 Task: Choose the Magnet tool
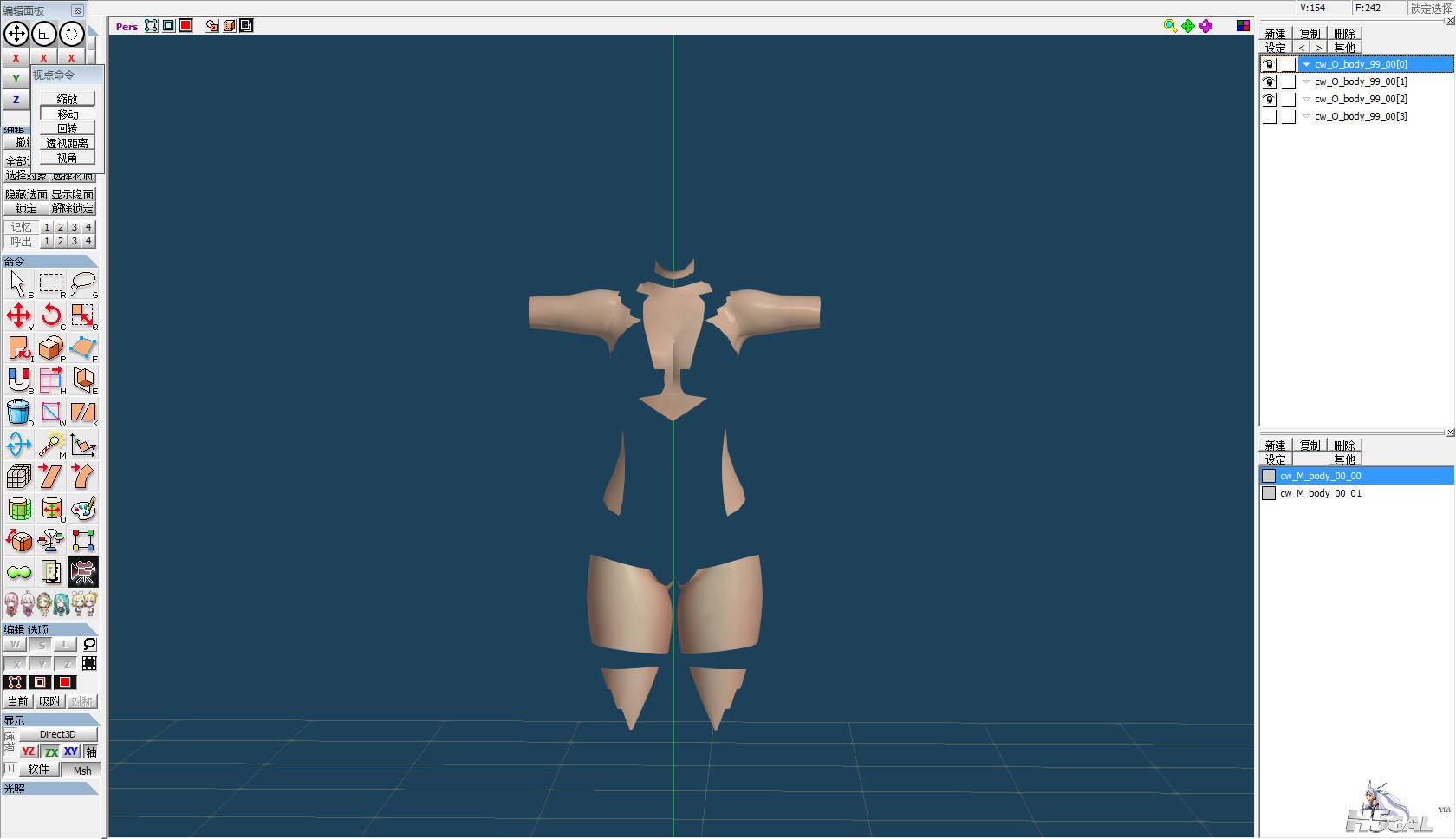[18, 380]
